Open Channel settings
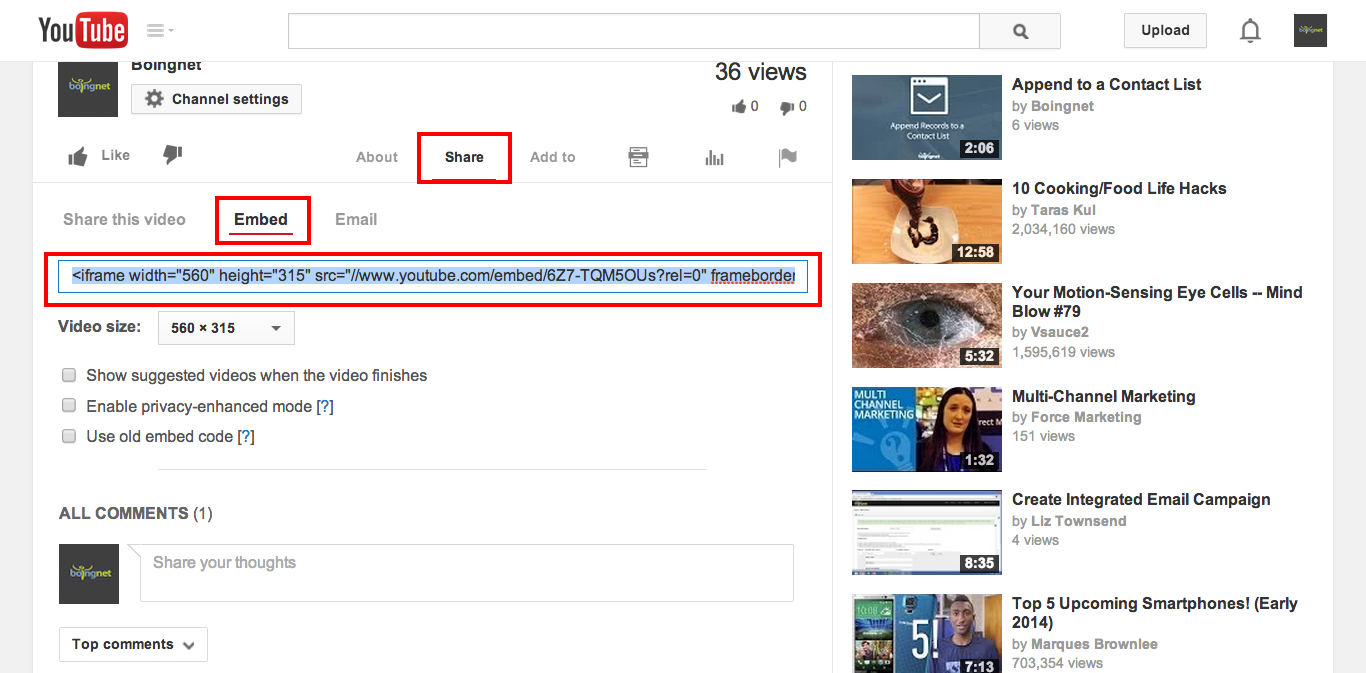Screen dimensions: 1366x673 (x=216, y=99)
